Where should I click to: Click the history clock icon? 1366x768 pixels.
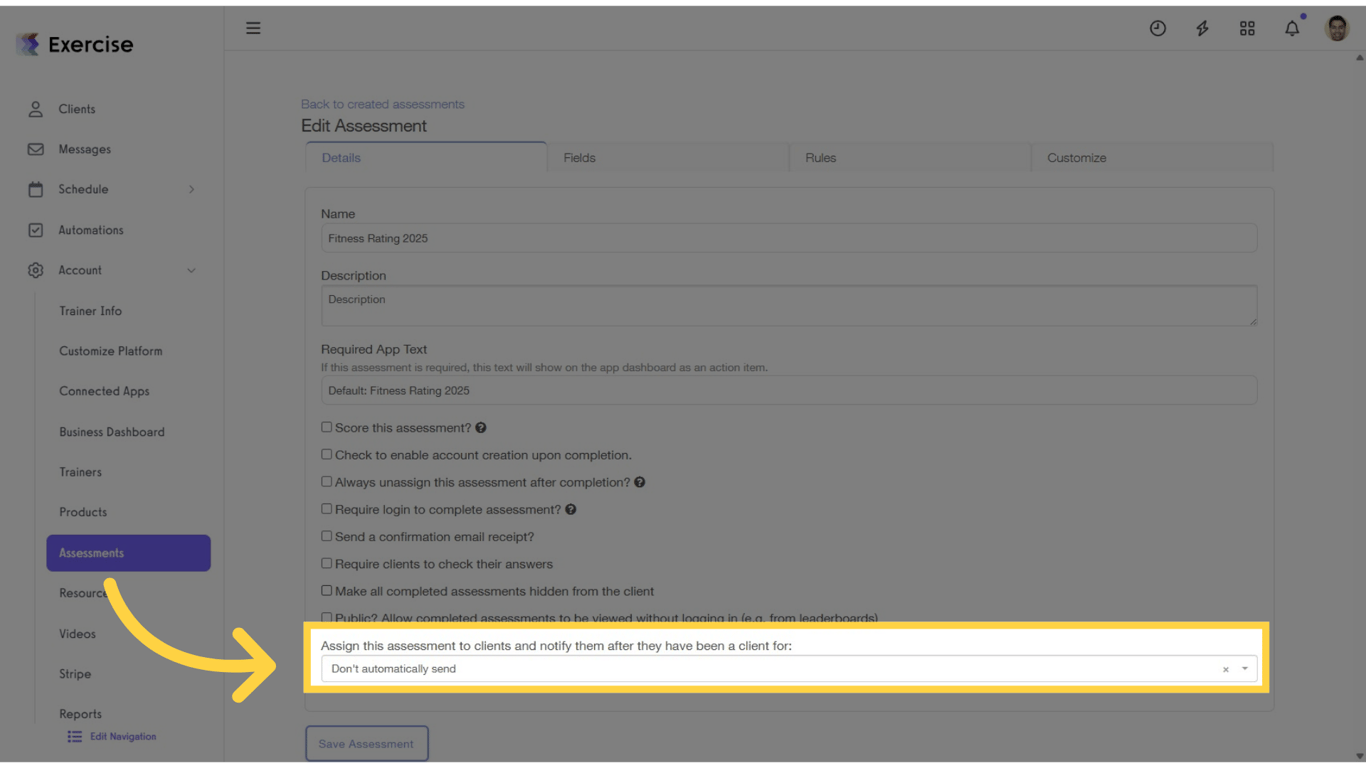[x=1157, y=28]
